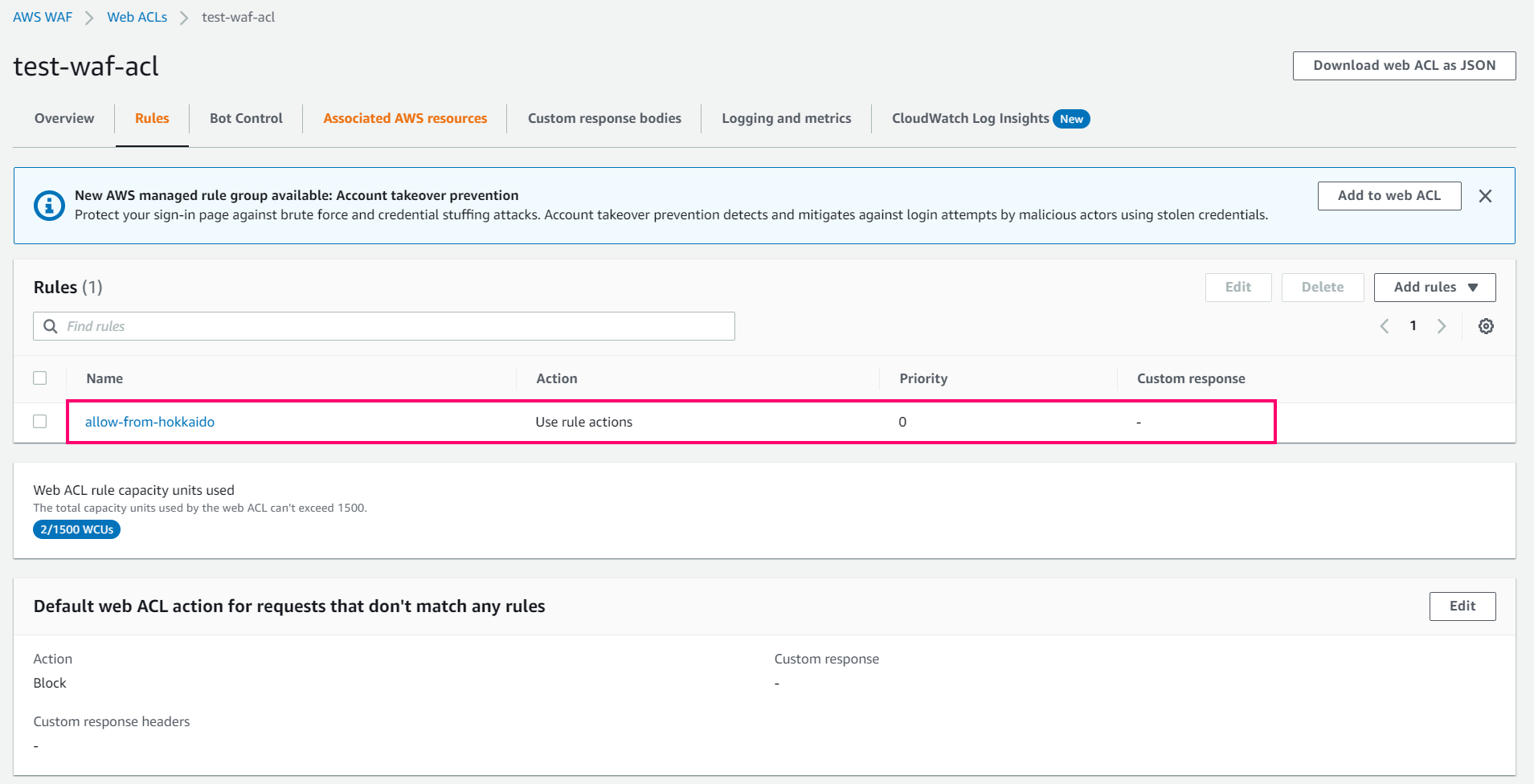The width and height of the screenshot is (1534, 784).
Task: Expand the Add rules dropdown
Action: click(x=1434, y=288)
